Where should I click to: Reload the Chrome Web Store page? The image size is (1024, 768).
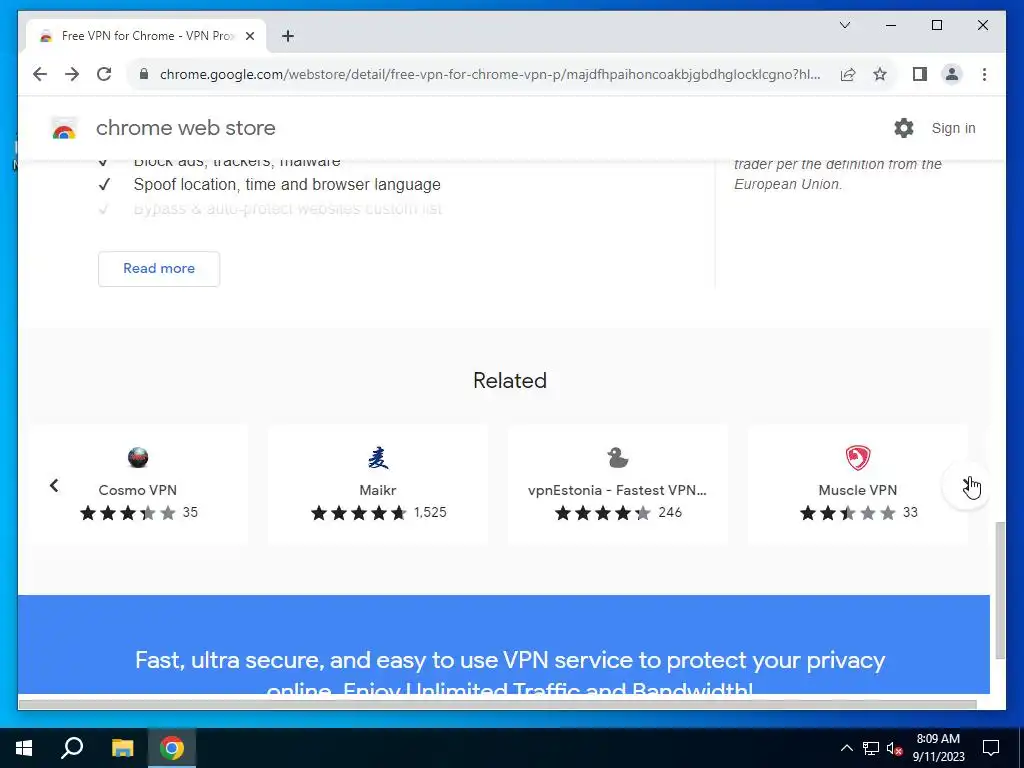click(104, 74)
